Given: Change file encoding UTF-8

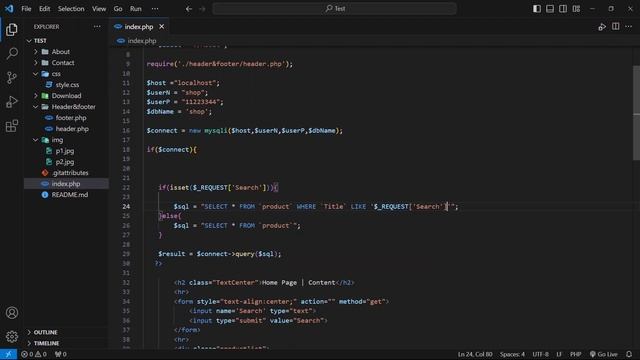Looking at the screenshot, I should tap(540, 354).
